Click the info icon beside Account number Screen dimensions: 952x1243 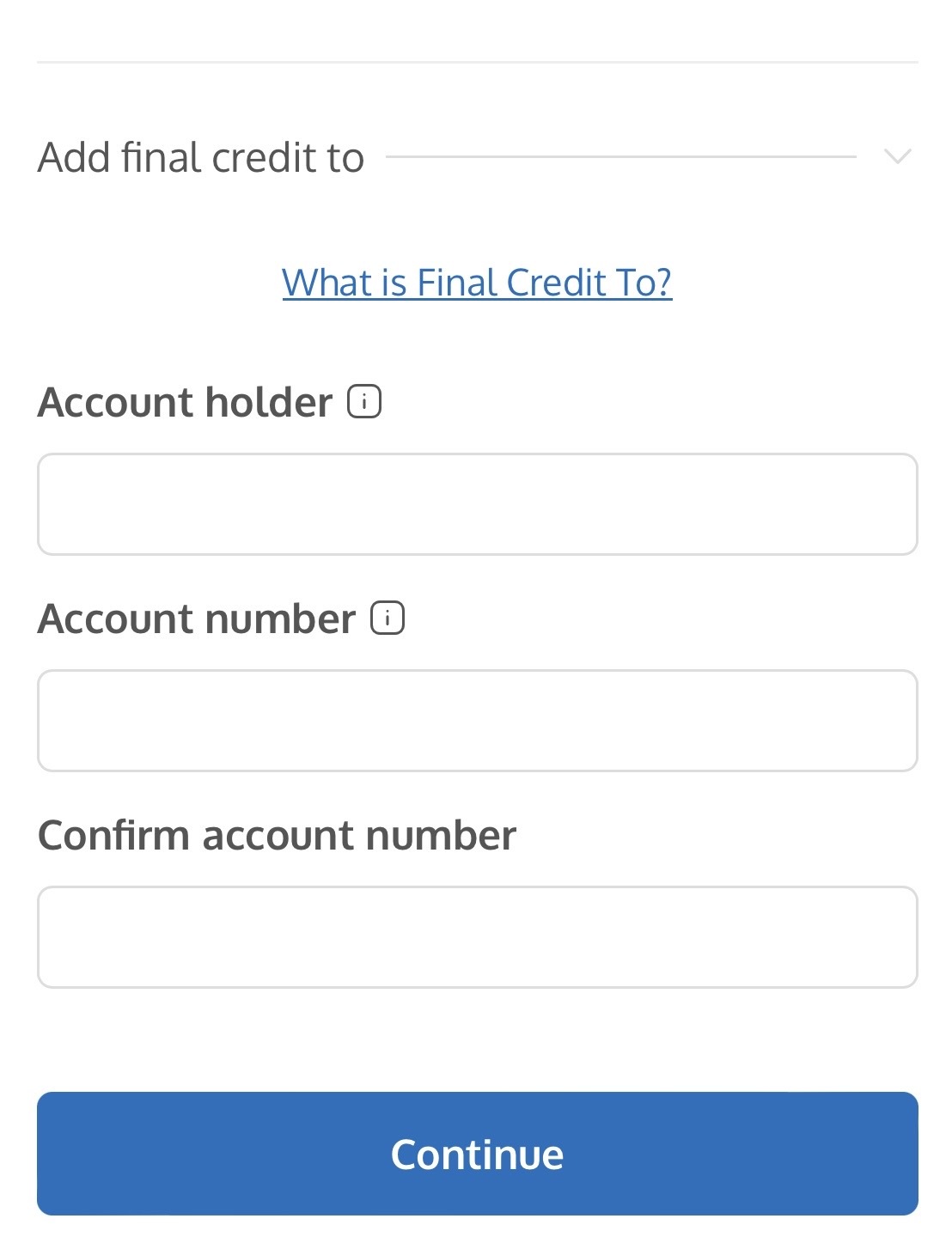click(x=388, y=618)
